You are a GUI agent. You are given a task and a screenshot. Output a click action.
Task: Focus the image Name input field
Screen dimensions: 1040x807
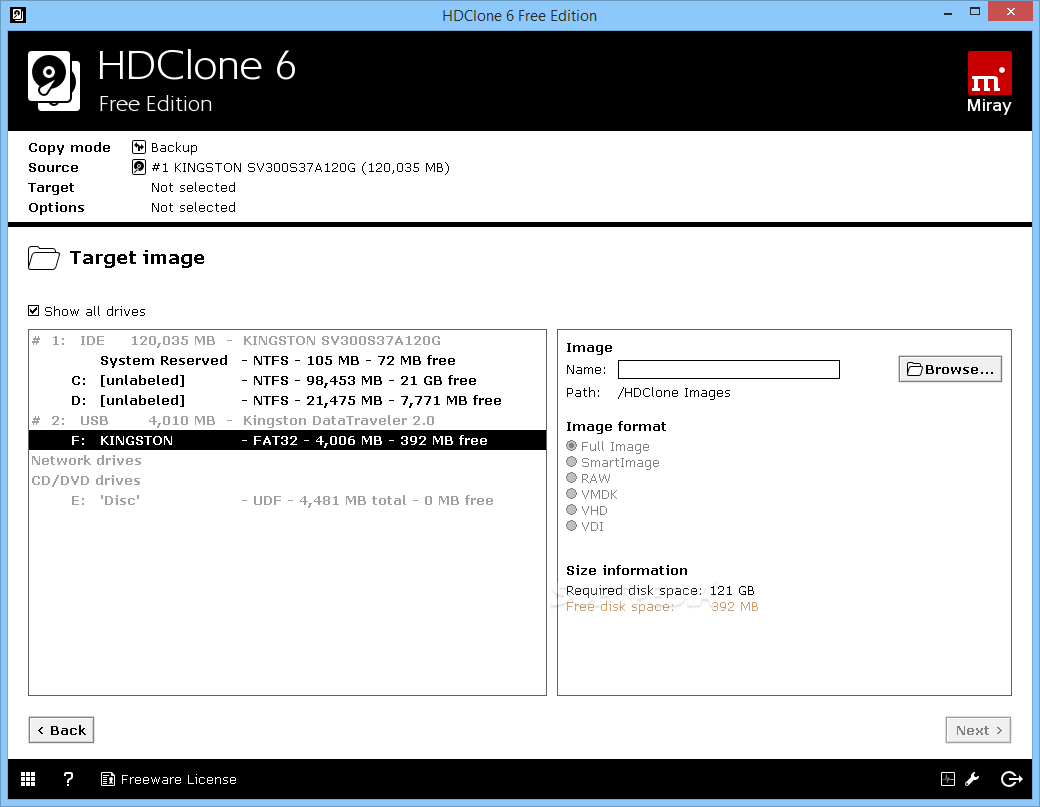click(728, 369)
